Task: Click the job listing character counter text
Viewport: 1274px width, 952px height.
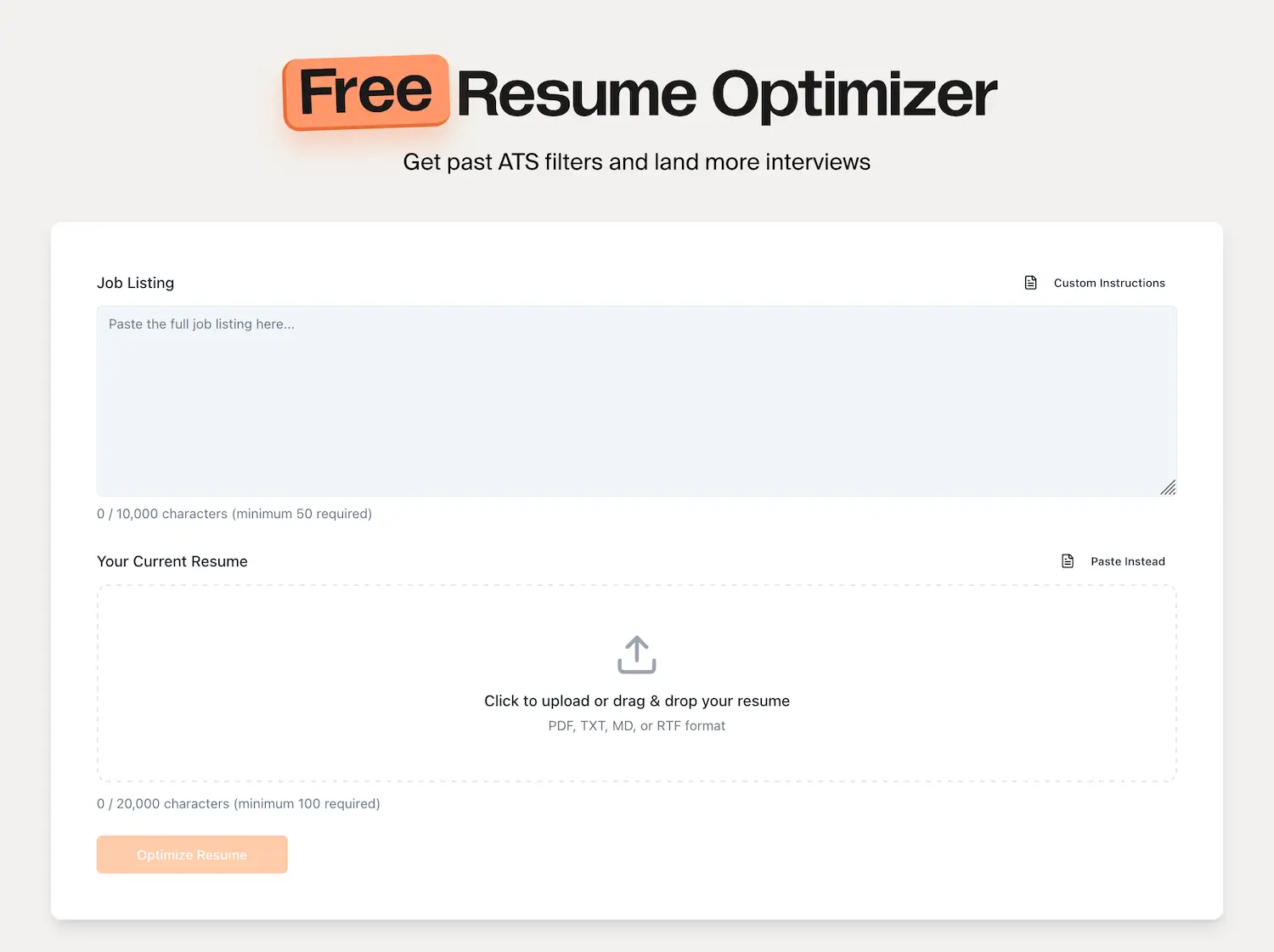Action: pos(234,513)
